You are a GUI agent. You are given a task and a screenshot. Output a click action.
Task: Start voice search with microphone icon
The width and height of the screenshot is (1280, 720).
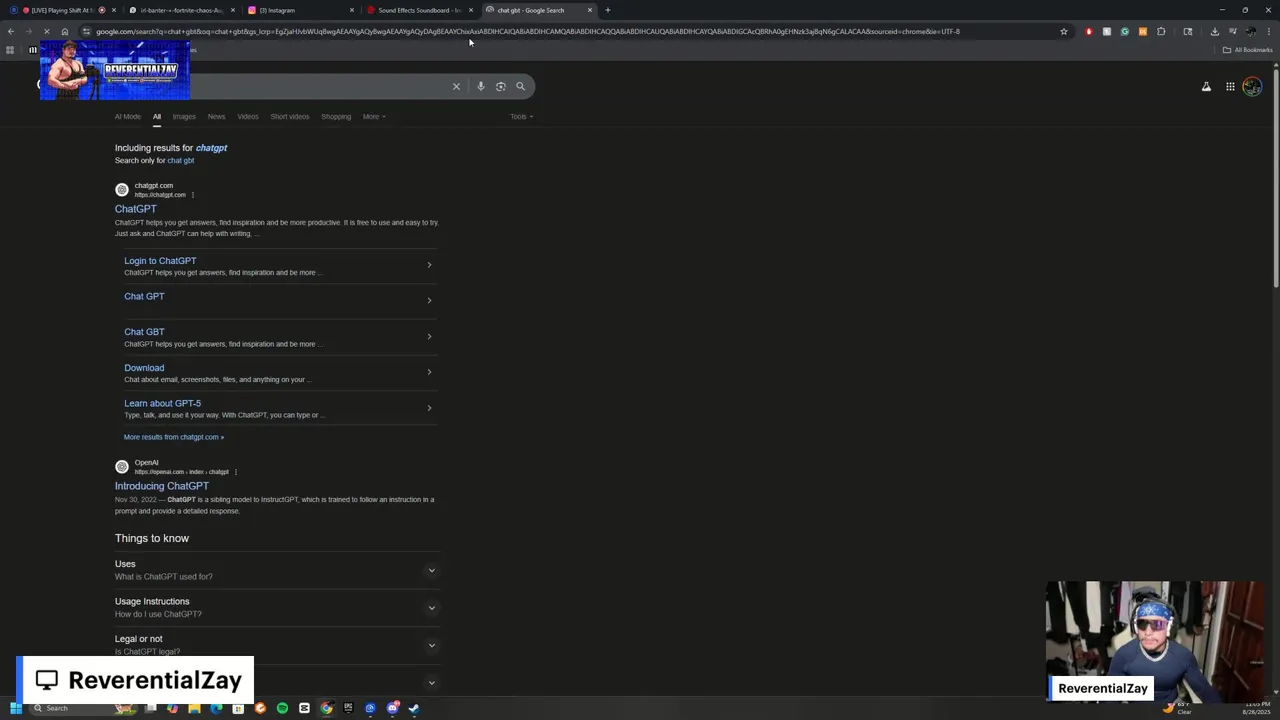coord(481,86)
